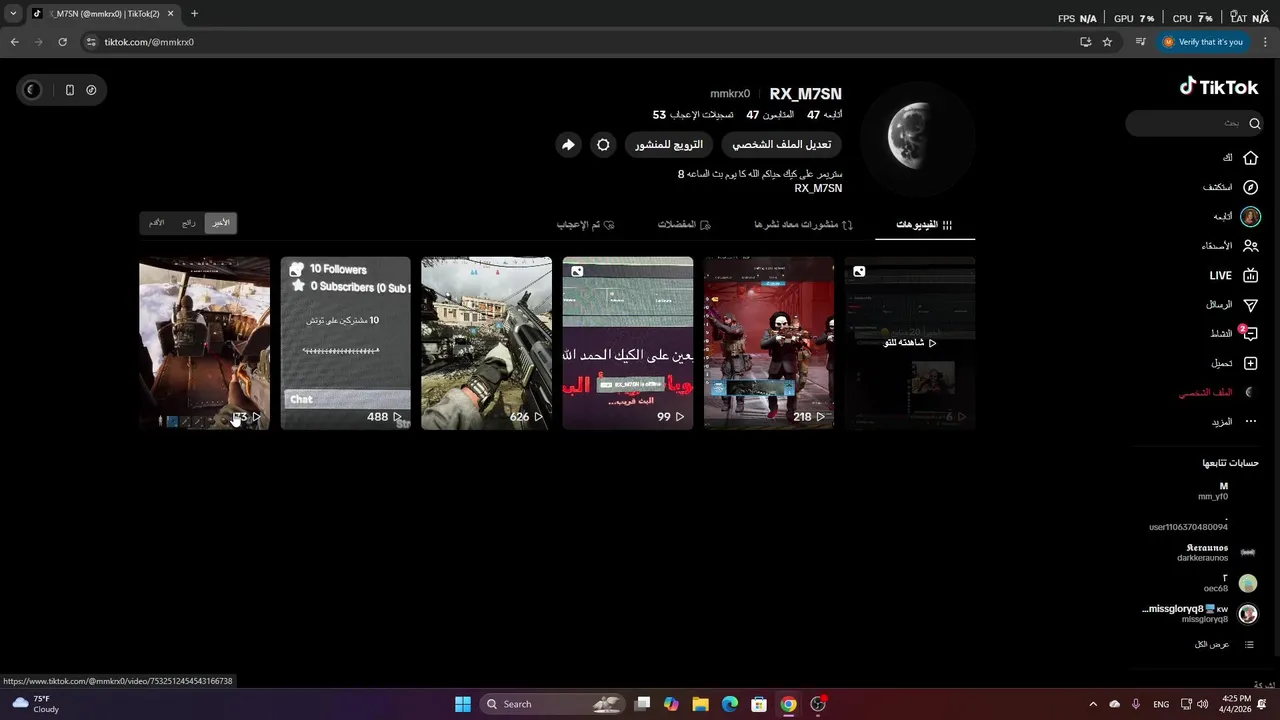Open Chrome from taskbar
The height and width of the screenshot is (720, 1280).
(789, 704)
